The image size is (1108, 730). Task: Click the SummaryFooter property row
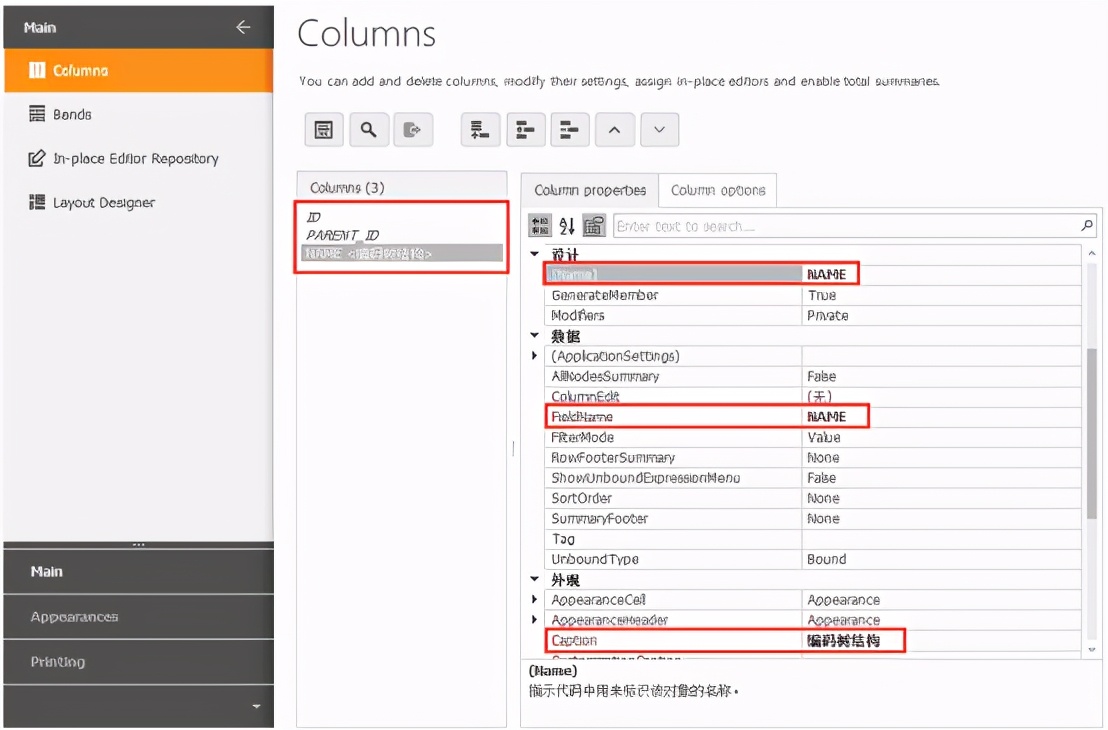point(813,519)
